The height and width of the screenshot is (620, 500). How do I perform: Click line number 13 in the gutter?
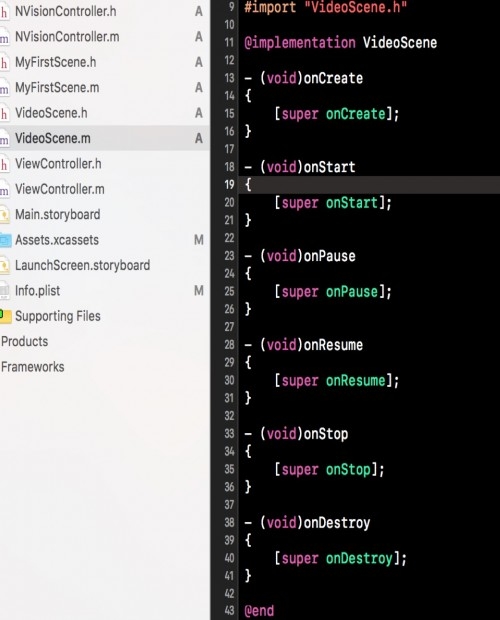(x=229, y=78)
